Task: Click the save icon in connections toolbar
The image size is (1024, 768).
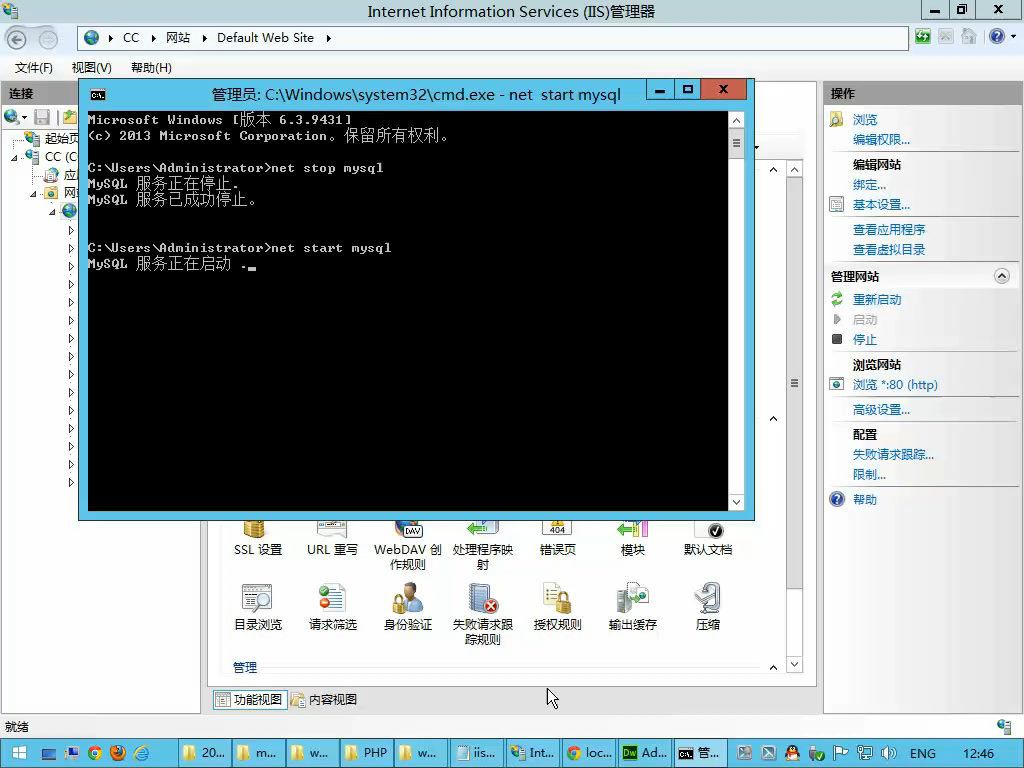Action: [x=42, y=118]
